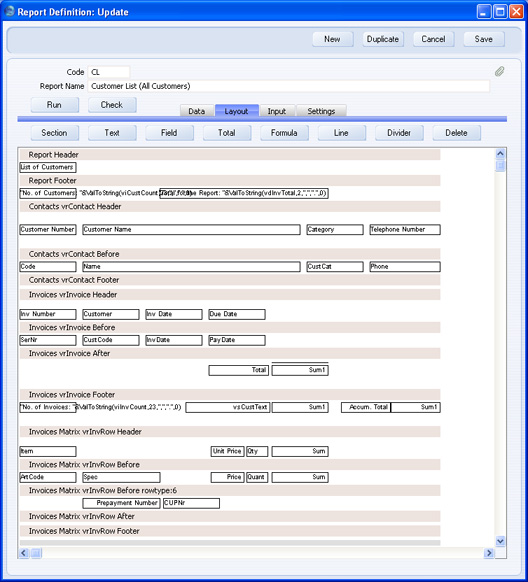Select the Contacts vrContact Header section

click(x=230, y=206)
